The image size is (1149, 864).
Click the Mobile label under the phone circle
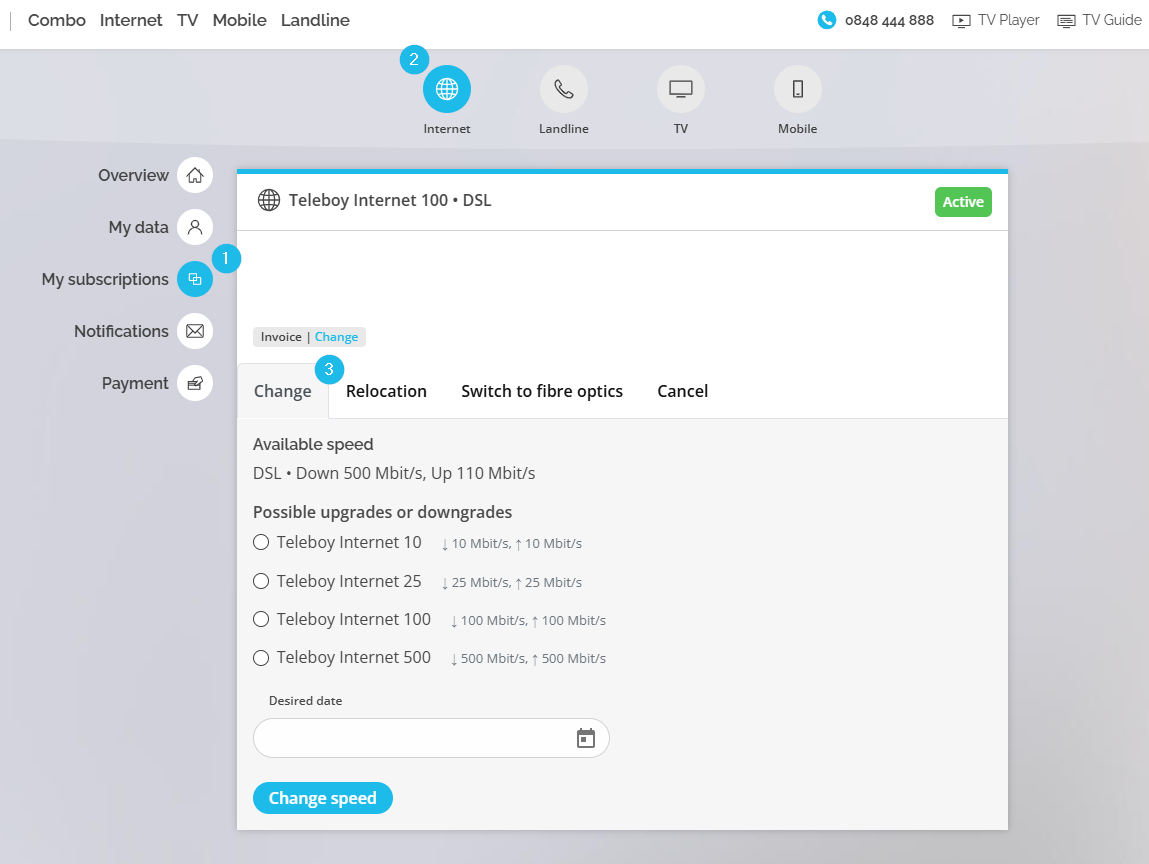pyautogui.click(x=797, y=129)
